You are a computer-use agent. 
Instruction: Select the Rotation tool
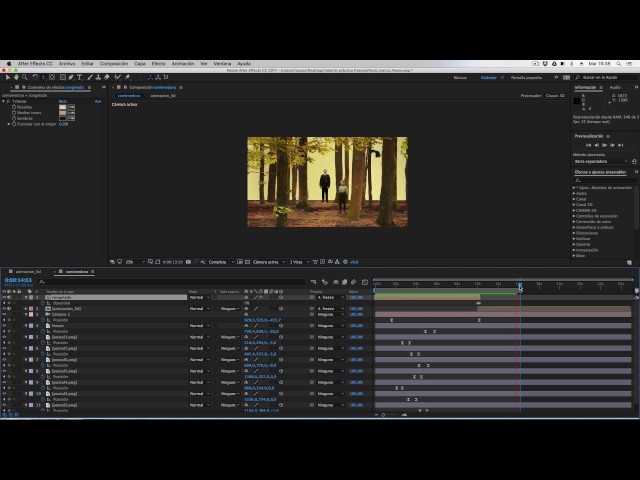(35, 77)
